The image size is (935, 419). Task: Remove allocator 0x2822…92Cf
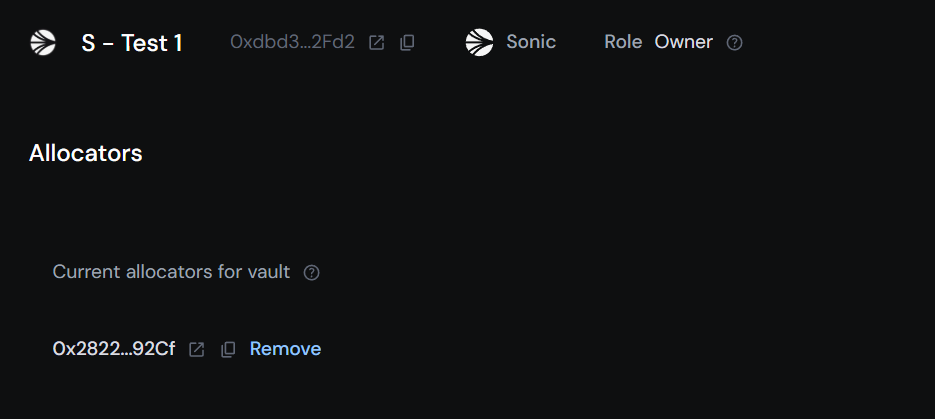285,349
